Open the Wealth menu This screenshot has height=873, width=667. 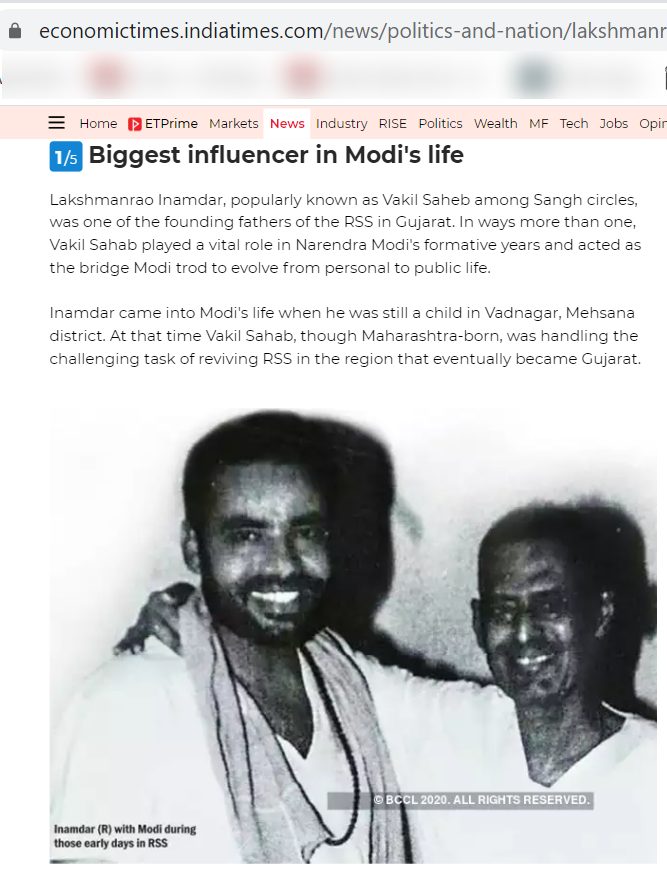[496, 123]
